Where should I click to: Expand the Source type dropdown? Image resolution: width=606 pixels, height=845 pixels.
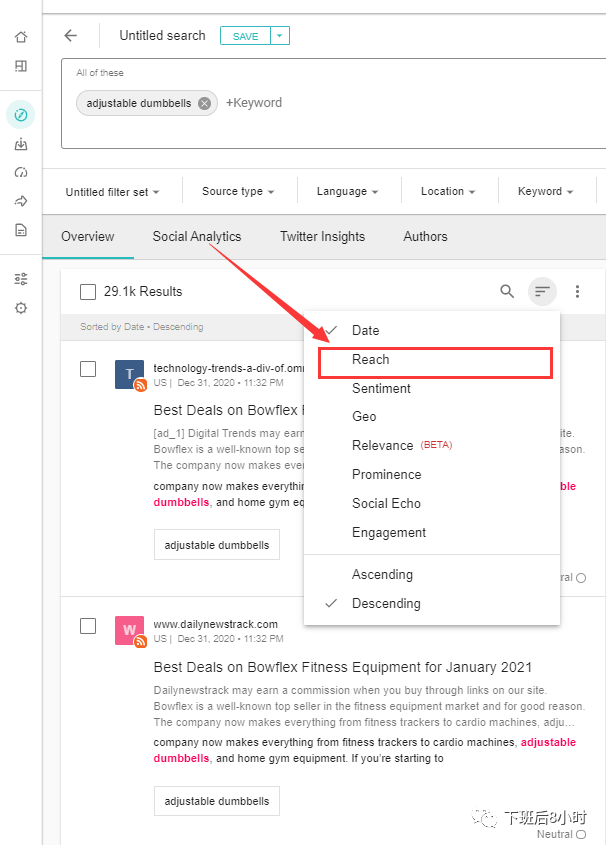click(238, 192)
